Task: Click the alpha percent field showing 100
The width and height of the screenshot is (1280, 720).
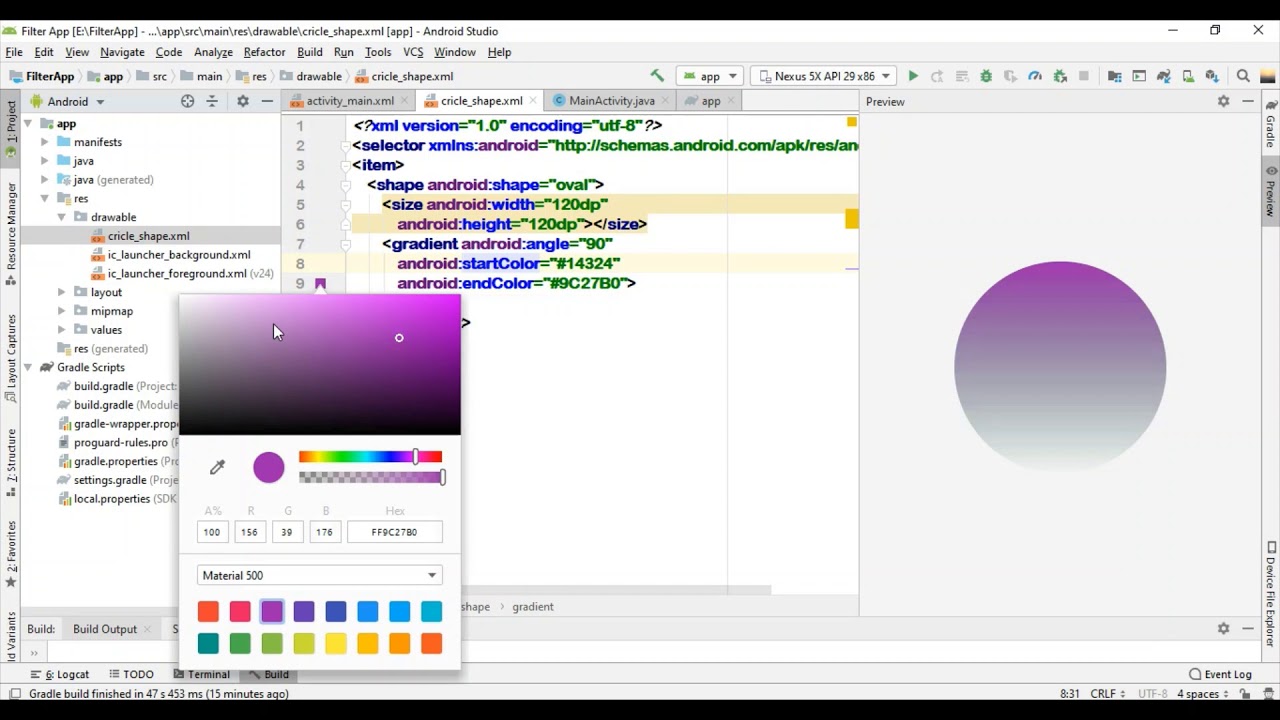Action: (212, 532)
